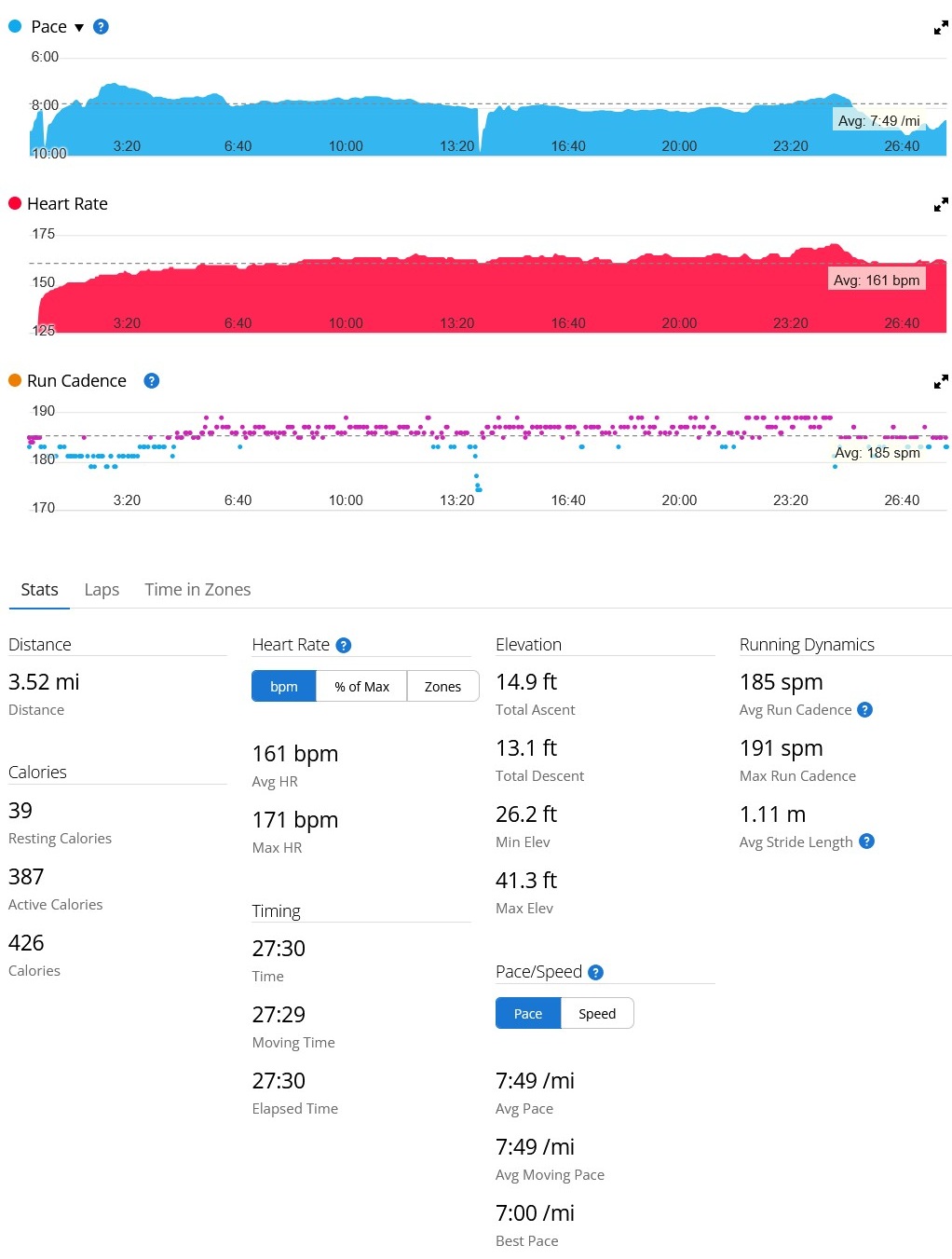
Task: Select the % of Max heart rate display
Action: 361,687
